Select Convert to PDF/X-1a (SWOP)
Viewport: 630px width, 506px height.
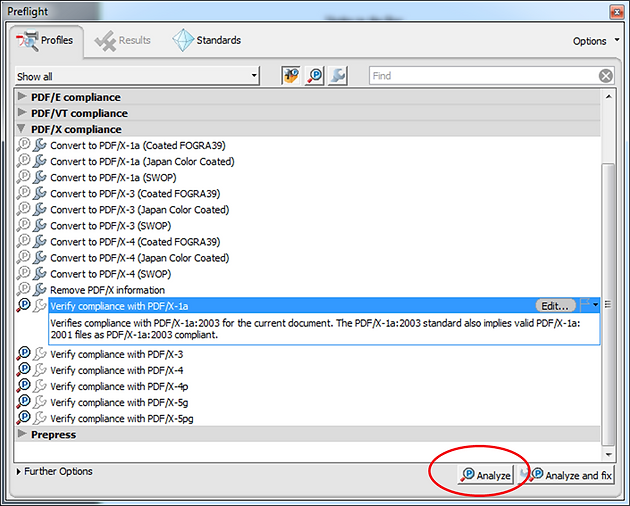tap(113, 178)
